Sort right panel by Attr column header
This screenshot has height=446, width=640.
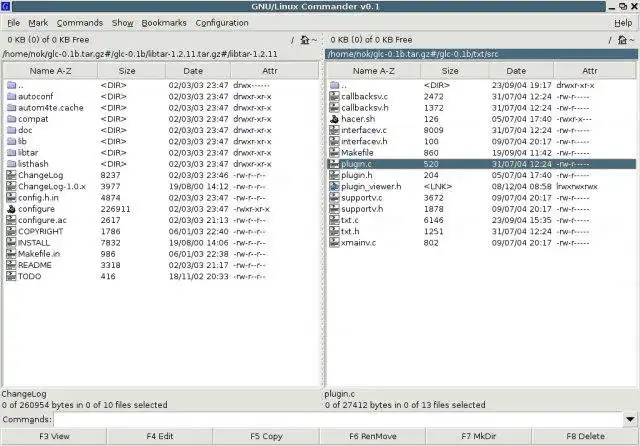click(x=594, y=71)
